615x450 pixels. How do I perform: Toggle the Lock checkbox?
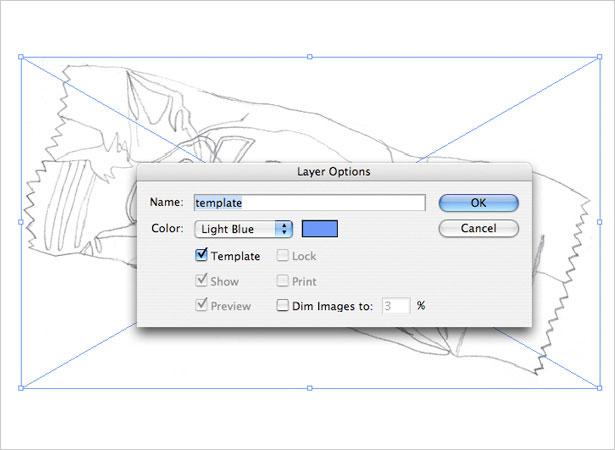pos(282,255)
